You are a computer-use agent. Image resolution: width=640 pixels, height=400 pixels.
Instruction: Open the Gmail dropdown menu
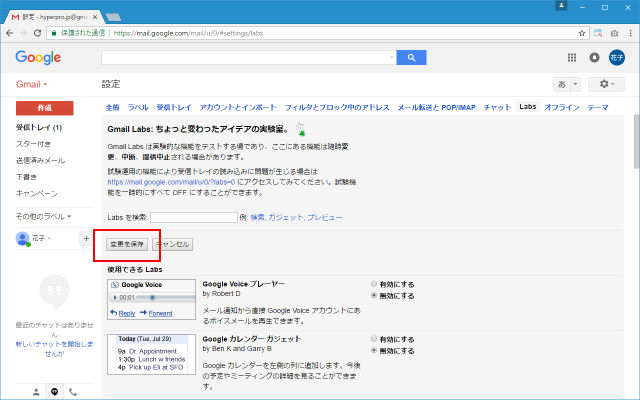31,84
